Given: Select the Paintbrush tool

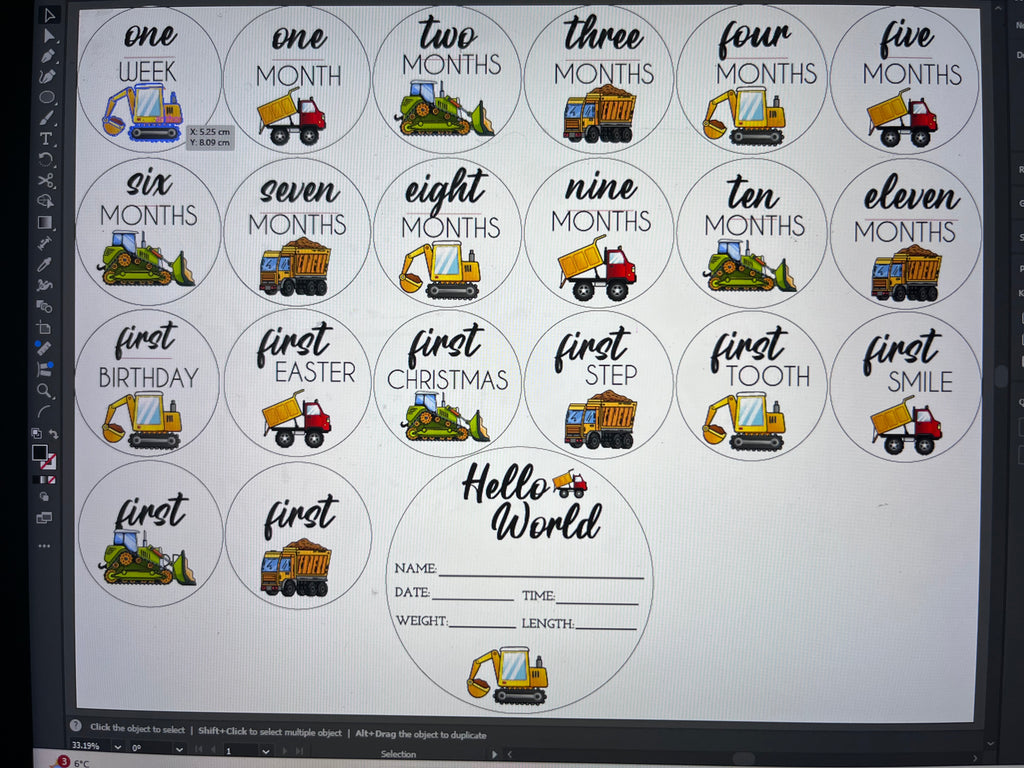Looking at the screenshot, I should (46, 118).
